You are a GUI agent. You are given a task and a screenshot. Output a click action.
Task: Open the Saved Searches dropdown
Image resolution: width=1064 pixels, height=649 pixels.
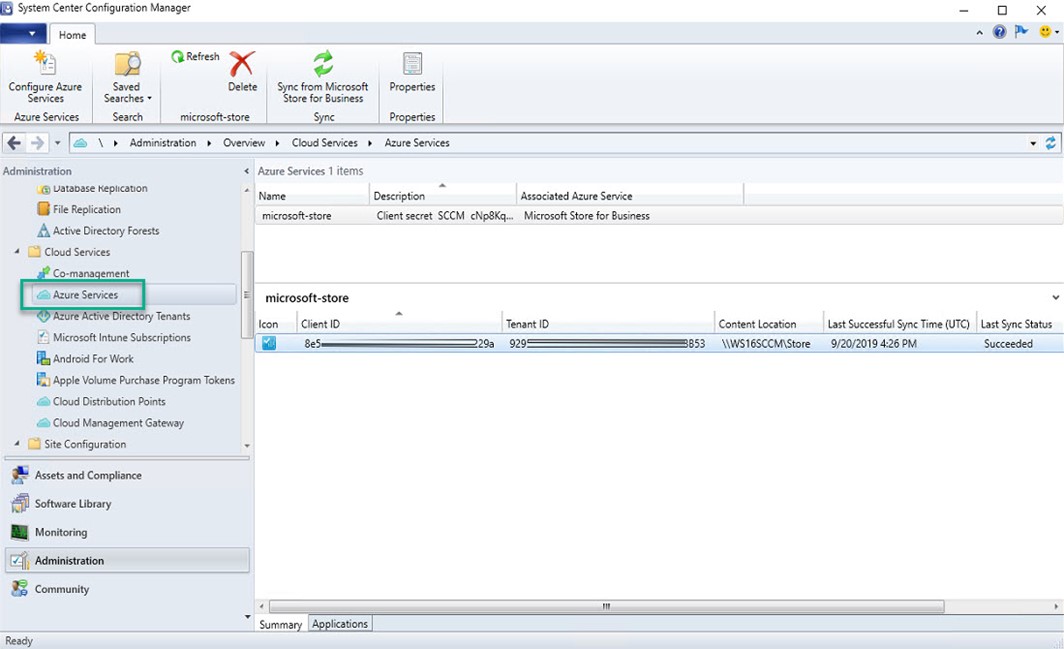127,98
